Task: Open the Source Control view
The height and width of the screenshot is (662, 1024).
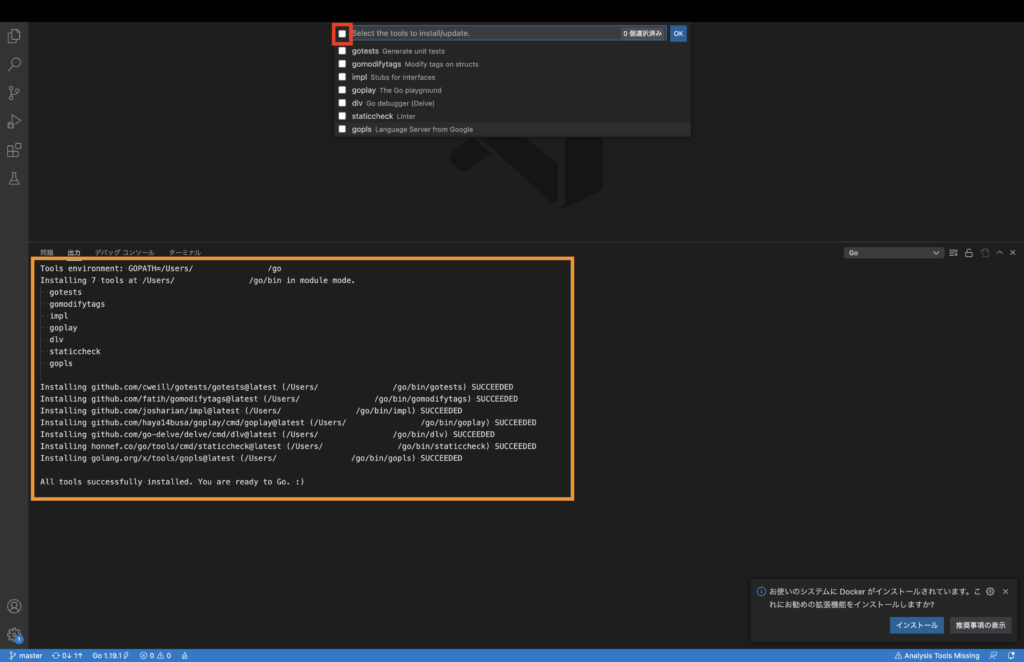Action: 14,93
